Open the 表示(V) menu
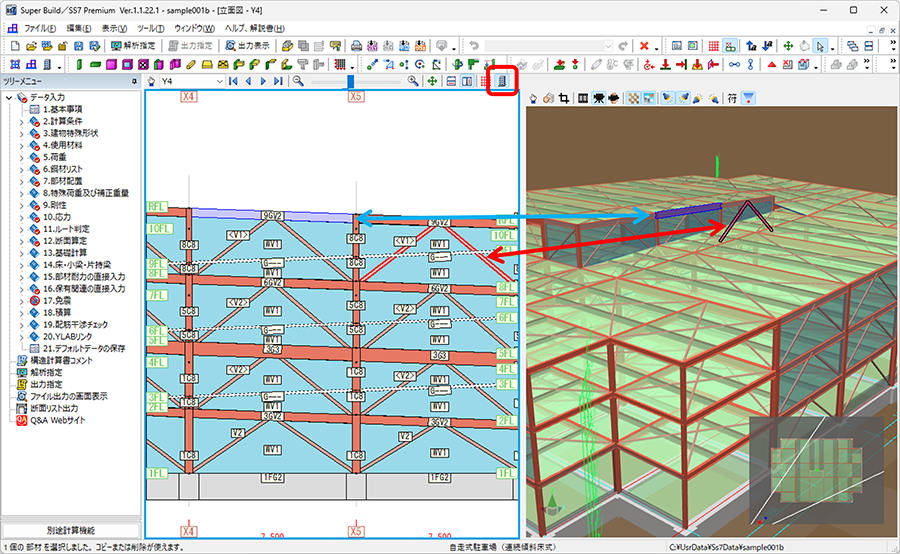 pyautogui.click(x=114, y=28)
